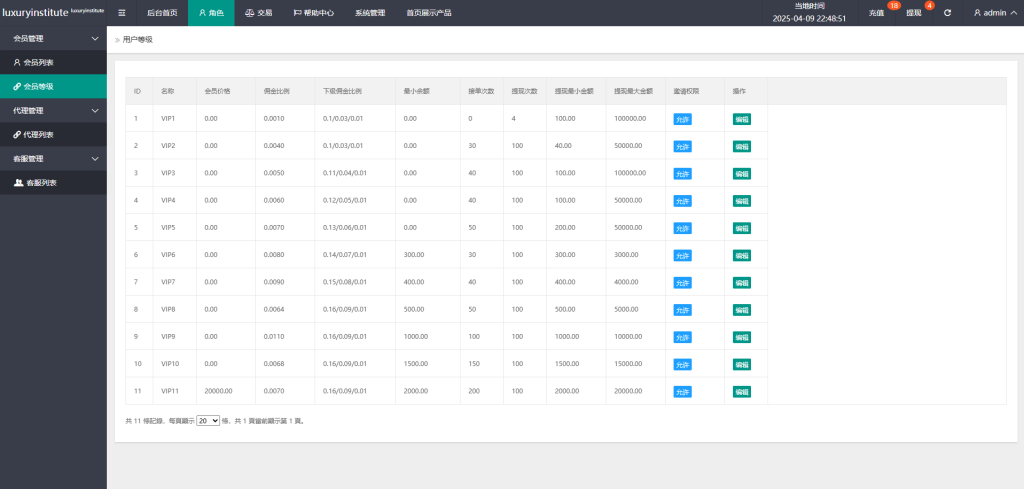Click 编辑 for VIP10
Image resolution: width=1024 pixels, height=489 pixels.
click(x=742, y=364)
